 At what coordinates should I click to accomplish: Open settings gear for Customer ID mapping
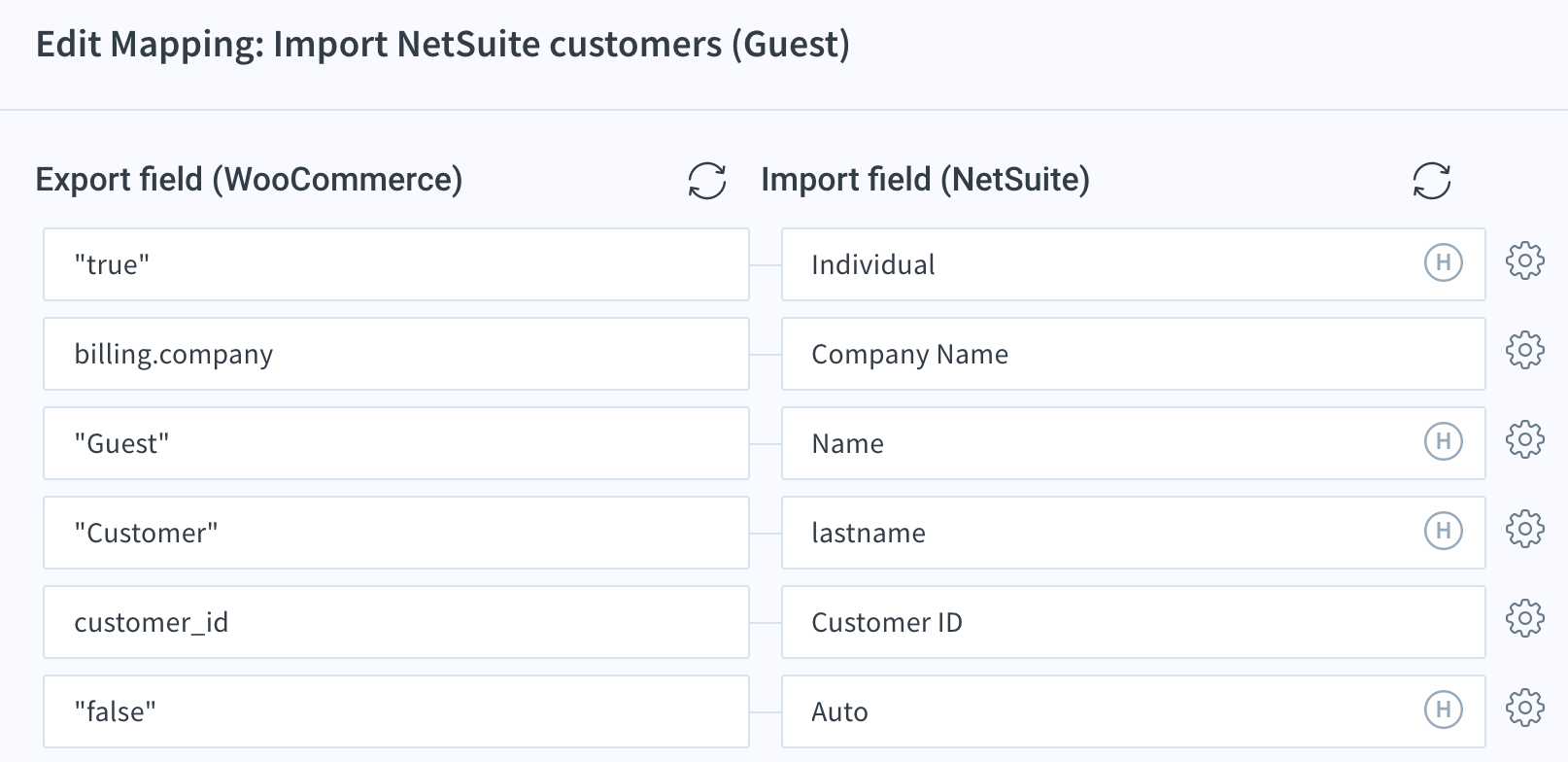click(x=1525, y=618)
